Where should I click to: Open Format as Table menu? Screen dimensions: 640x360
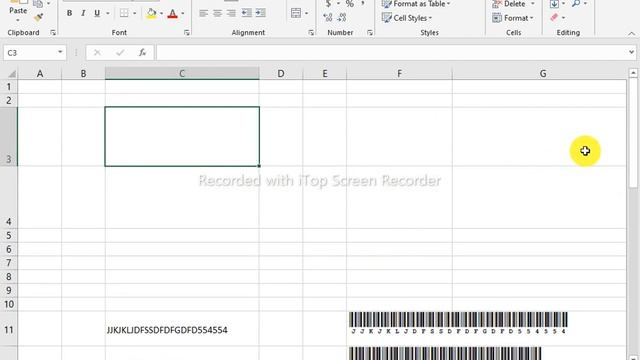coord(416,4)
